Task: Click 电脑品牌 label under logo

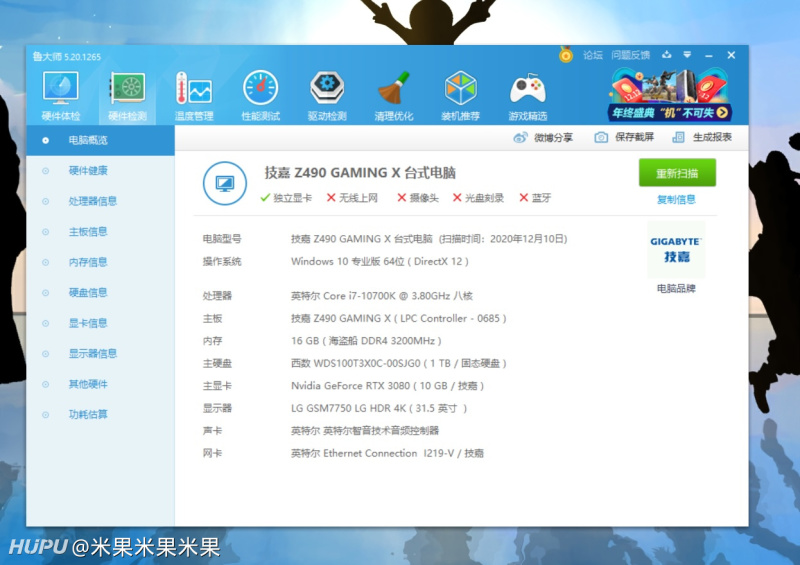Action: tap(676, 289)
